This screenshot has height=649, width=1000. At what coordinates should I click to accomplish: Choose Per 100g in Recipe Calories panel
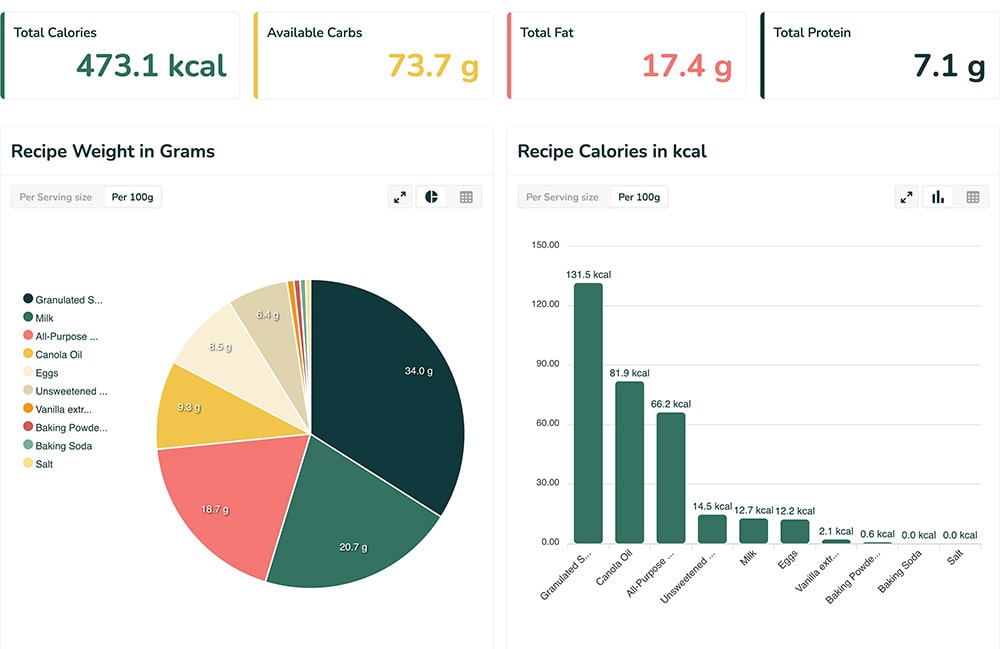(639, 197)
